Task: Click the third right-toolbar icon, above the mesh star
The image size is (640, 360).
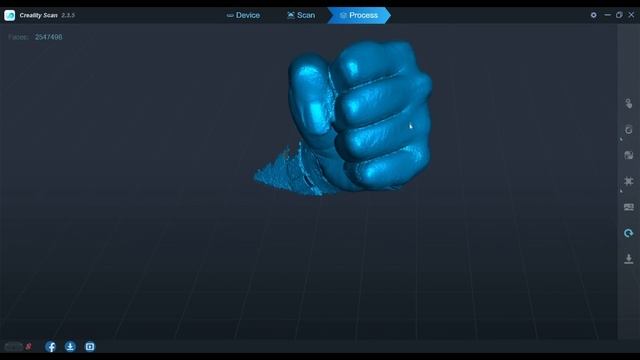Action: (x=629, y=155)
